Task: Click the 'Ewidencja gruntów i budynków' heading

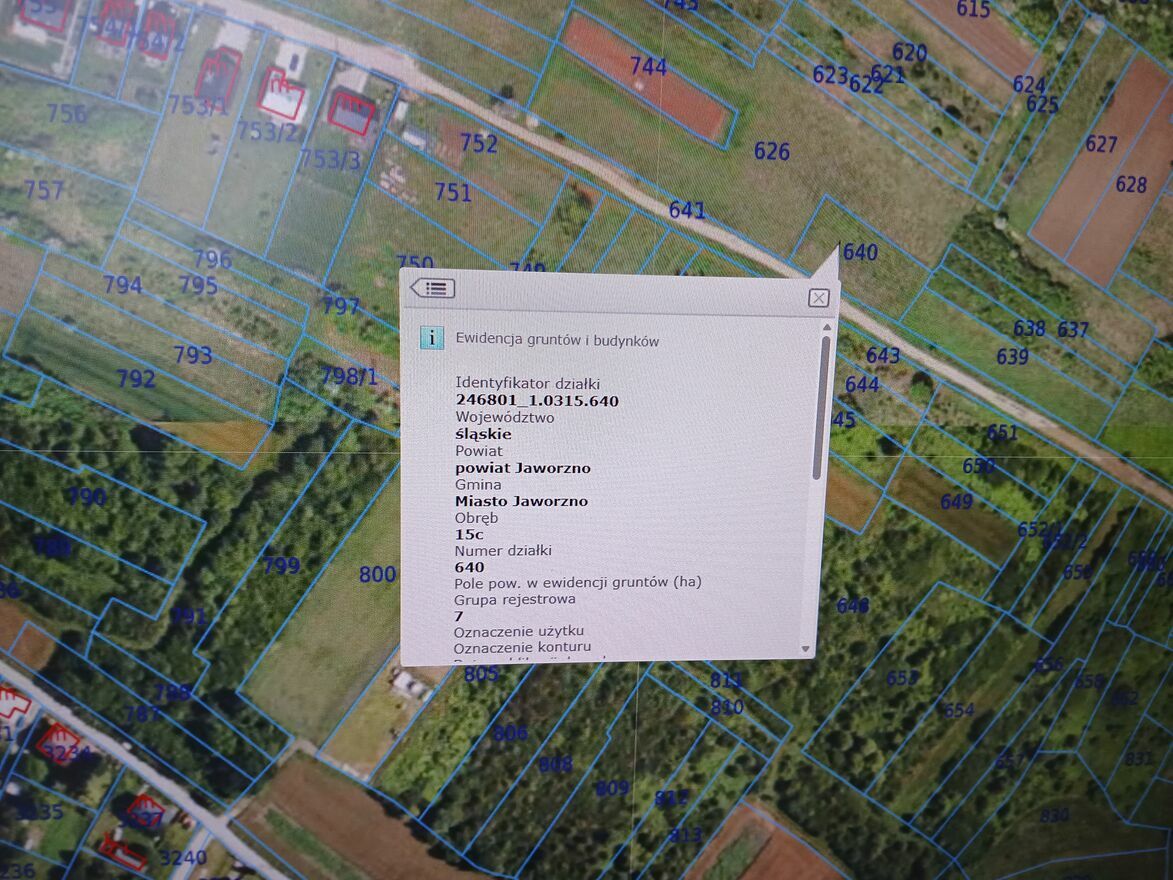Action: (x=557, y=340)
